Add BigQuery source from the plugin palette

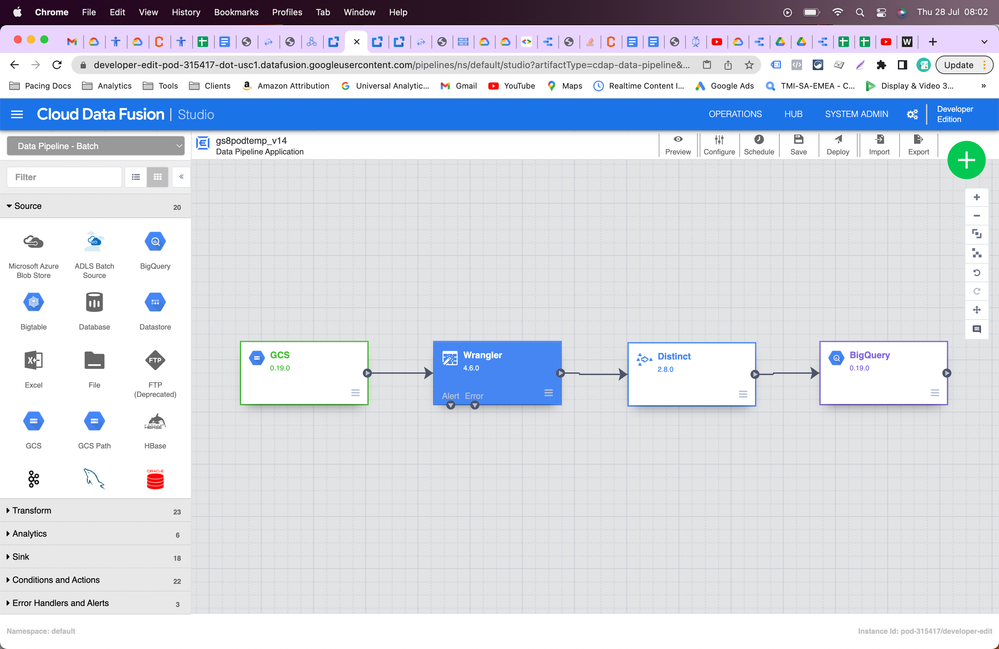[155, 252]
